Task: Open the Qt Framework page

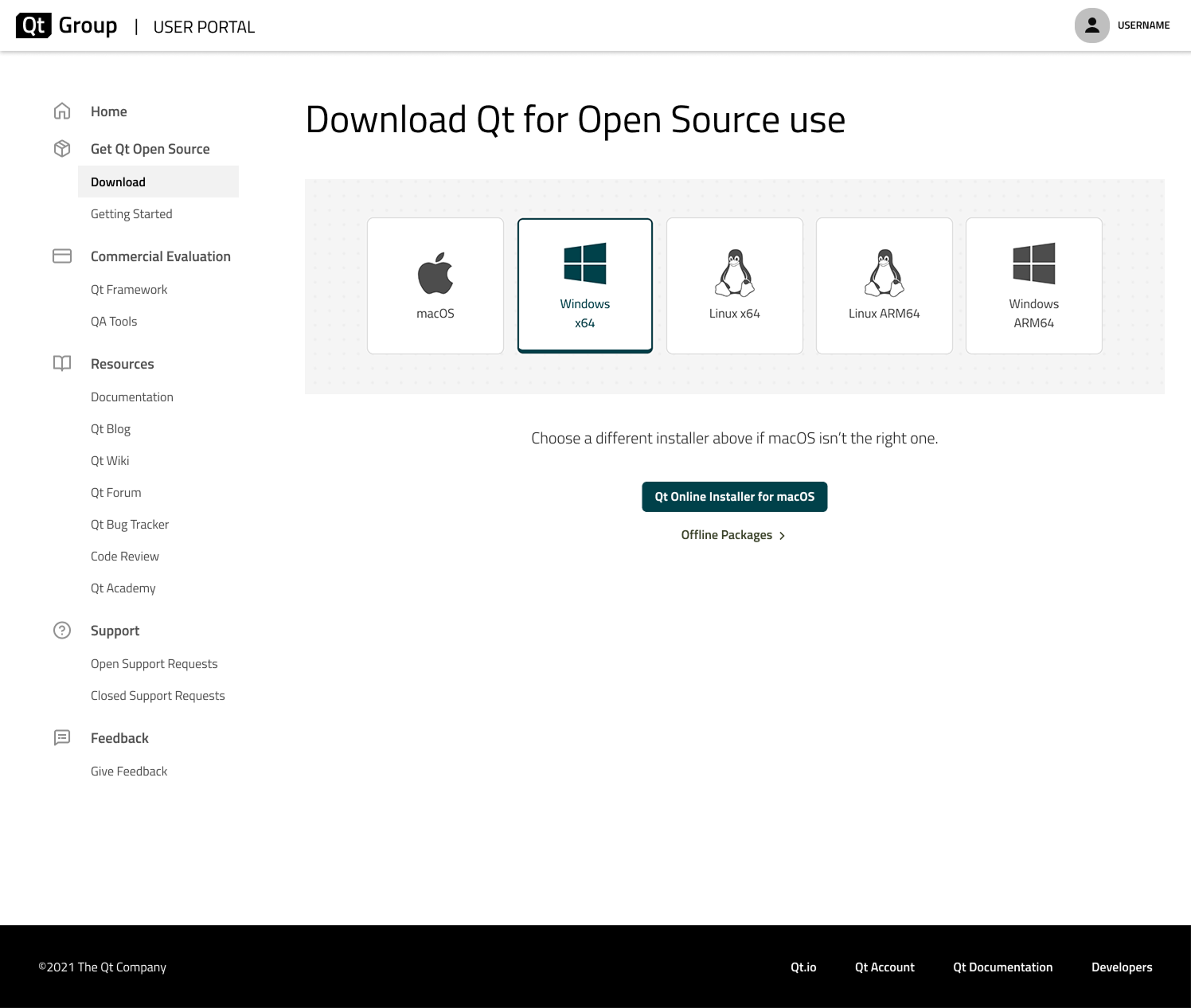Action: tap(129, 289)
